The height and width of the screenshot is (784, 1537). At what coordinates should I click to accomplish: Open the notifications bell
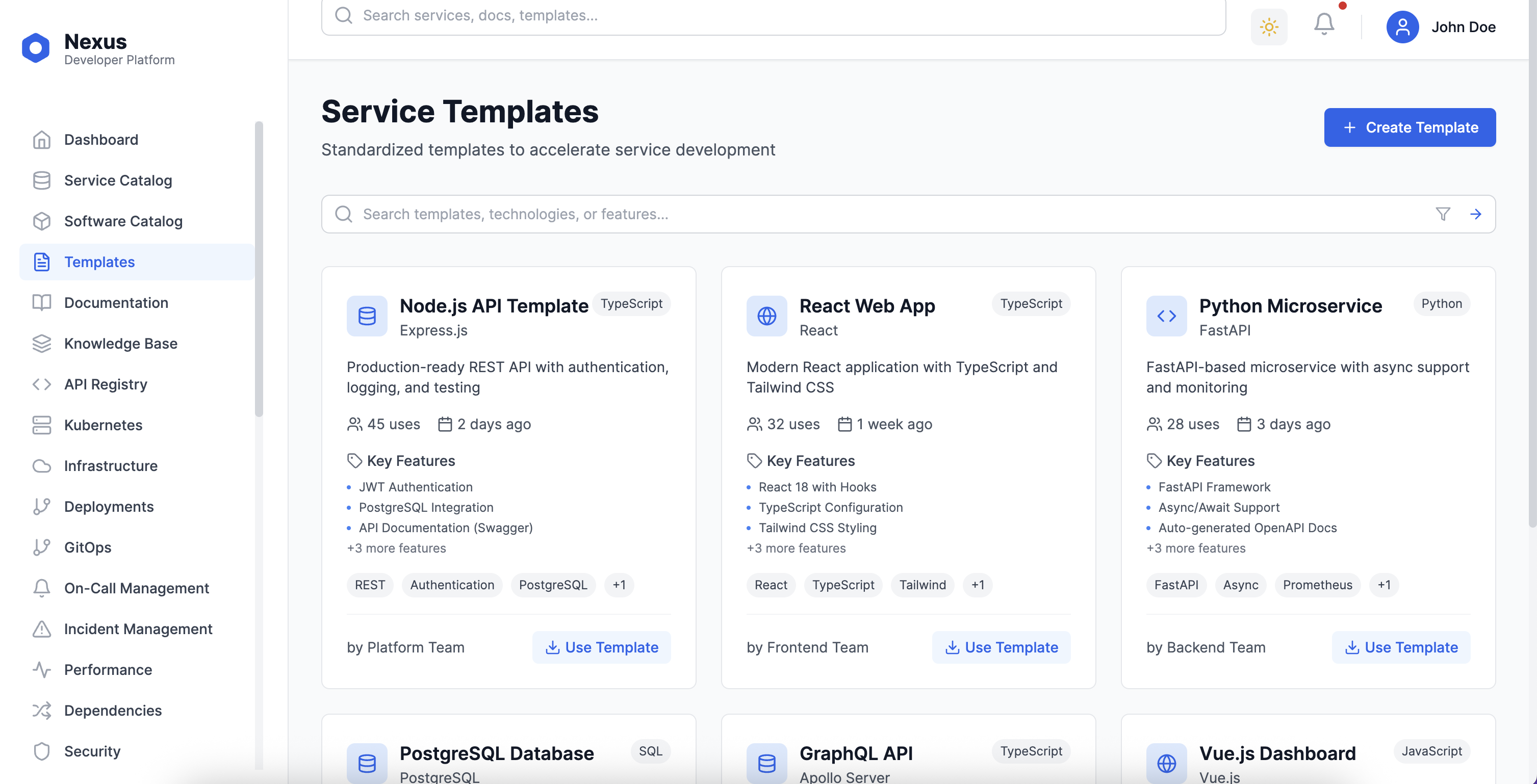pyautogui.click(x=1323, y=24)
